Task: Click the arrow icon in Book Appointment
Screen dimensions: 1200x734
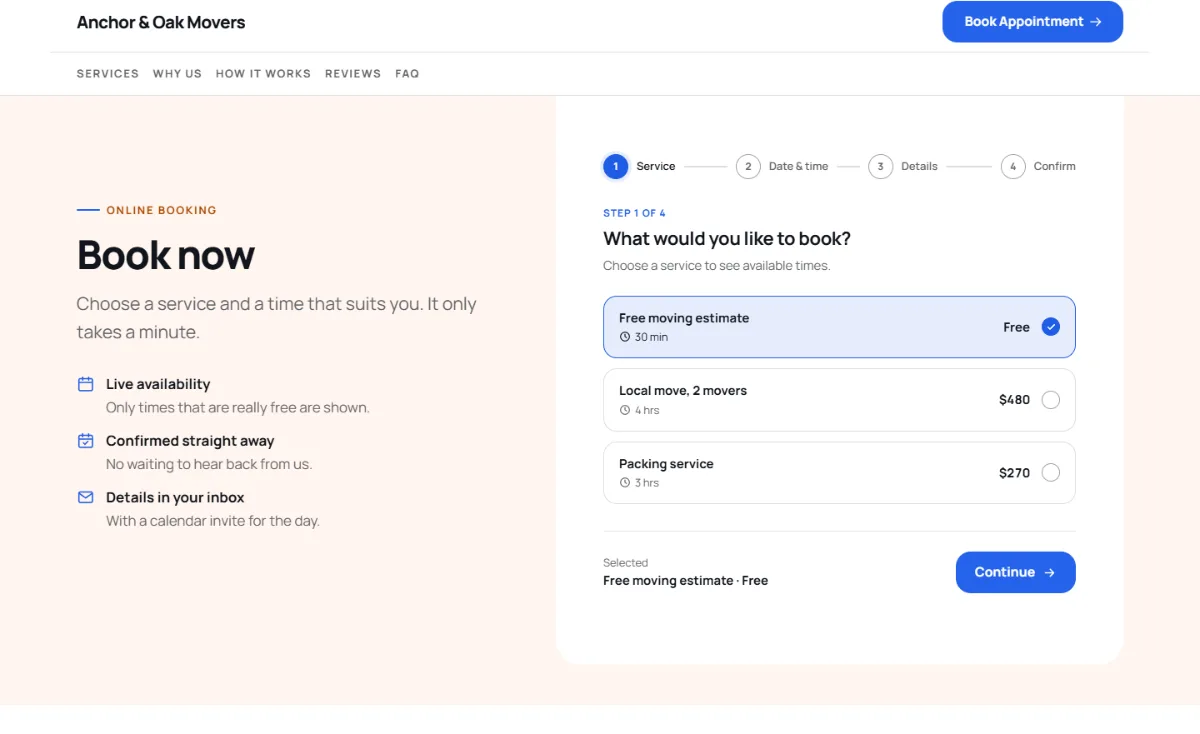Action: tap(1096, 22)
